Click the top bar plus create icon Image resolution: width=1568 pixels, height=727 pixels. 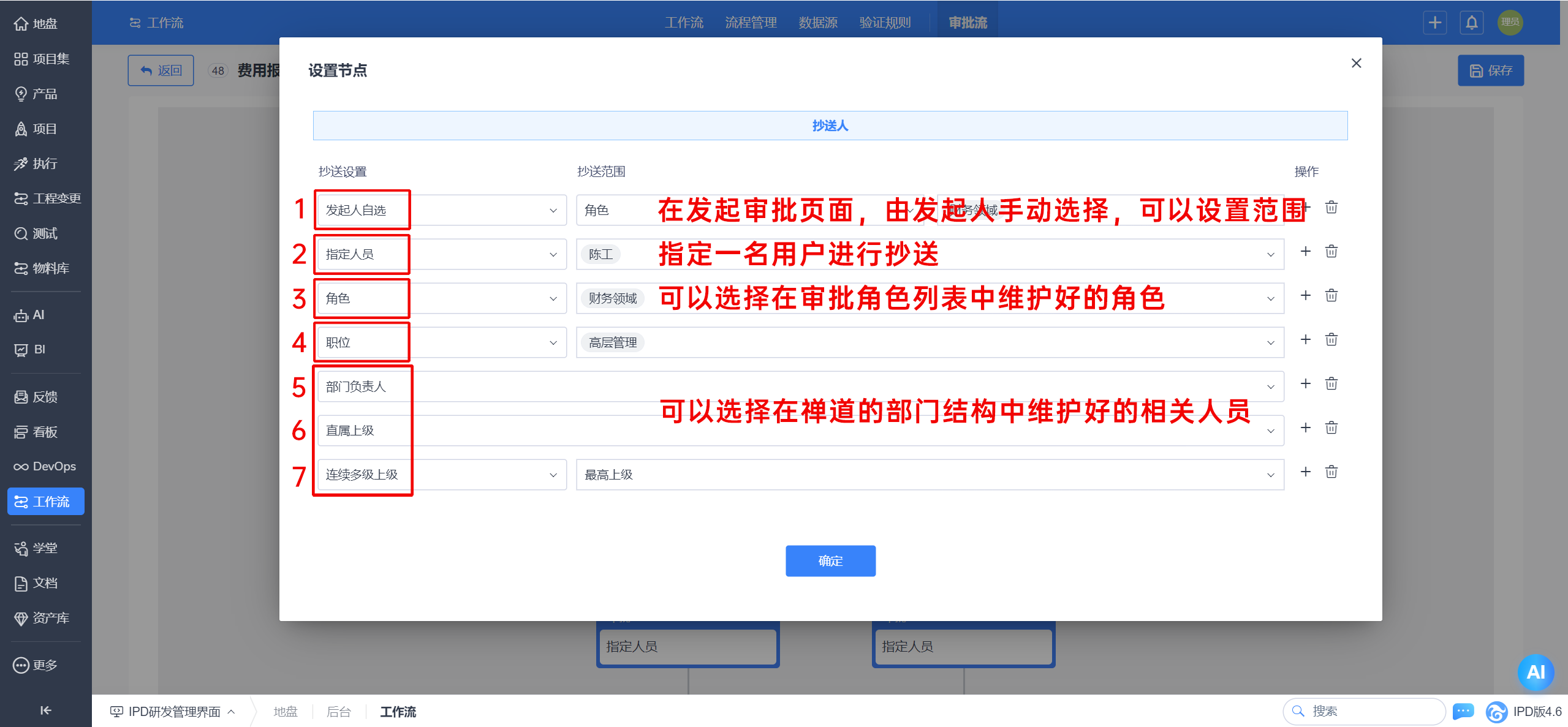coord(1434,23)
